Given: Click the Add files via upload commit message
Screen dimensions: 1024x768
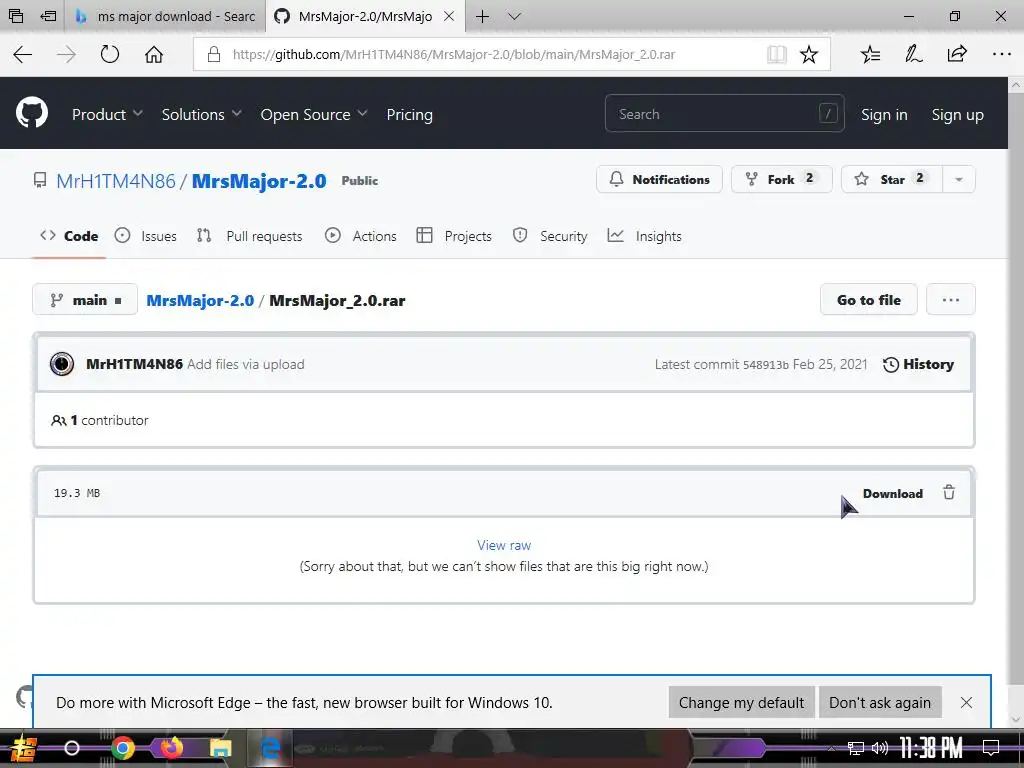Looking at the screenshot, I should click(246, 364).
